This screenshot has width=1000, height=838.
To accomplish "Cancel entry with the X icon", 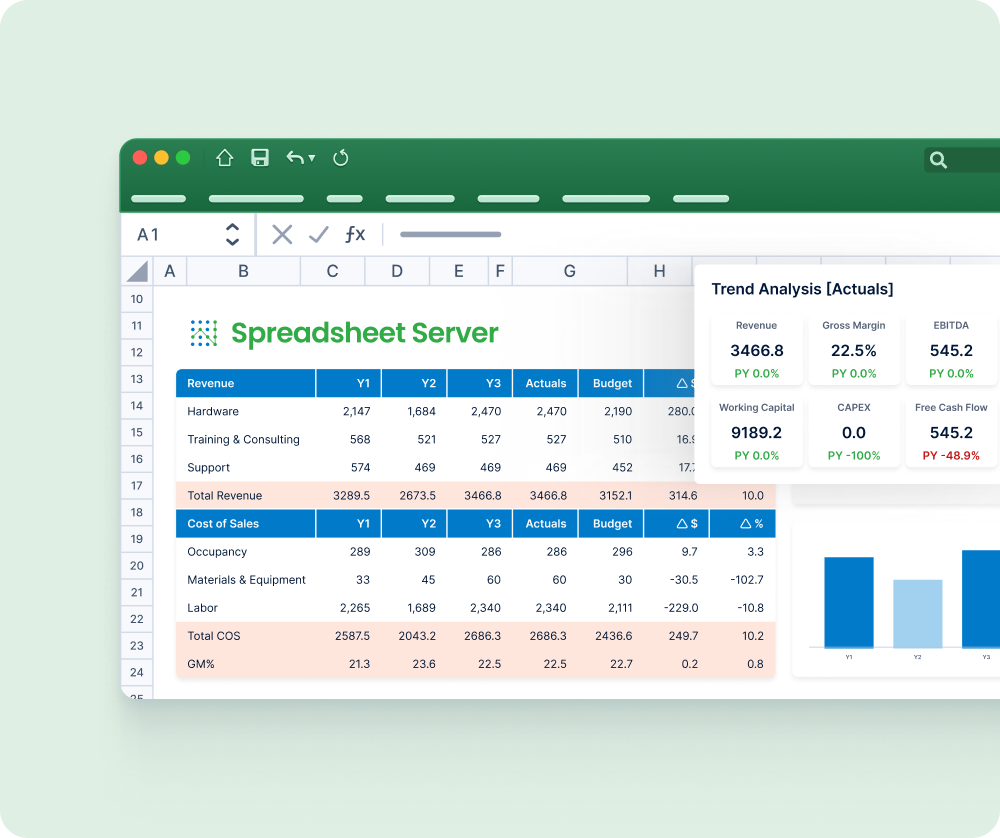I will coord(282,234).
